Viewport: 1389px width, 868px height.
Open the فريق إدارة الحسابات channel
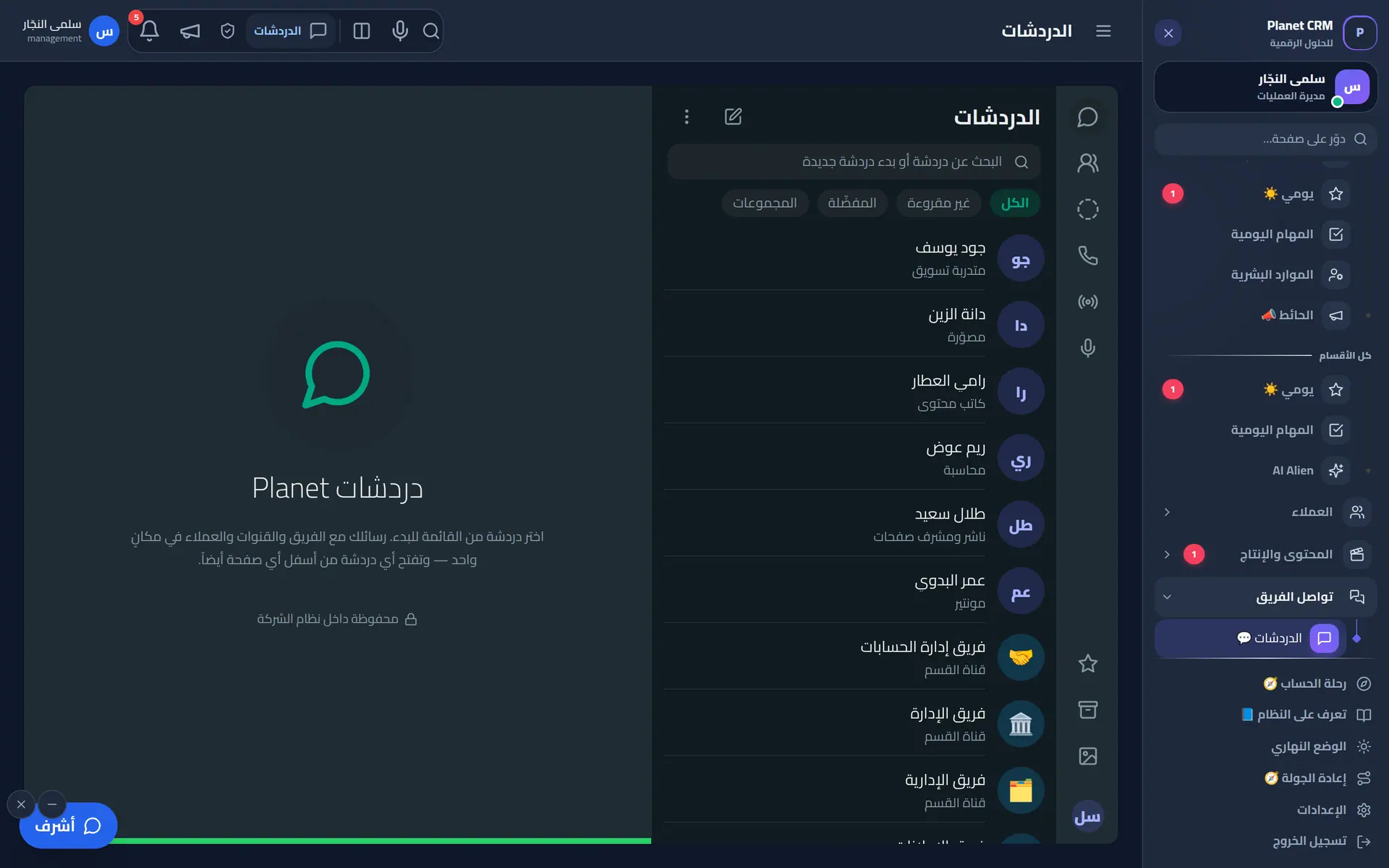854,658
